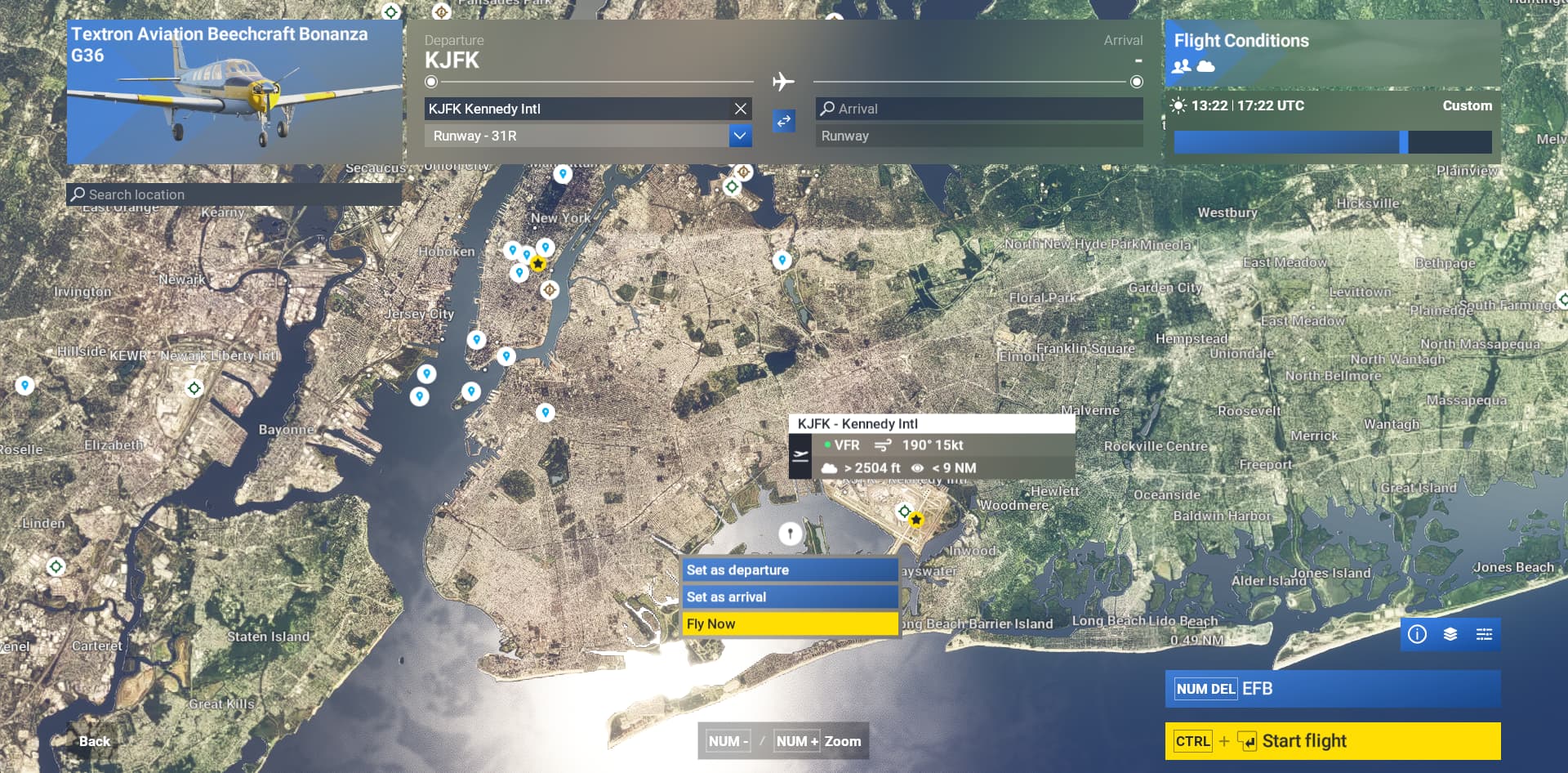Click the wind icon beside 190° 15kt
The height and width of the screenshot is (773, 1568).
[x=883, y=445]
